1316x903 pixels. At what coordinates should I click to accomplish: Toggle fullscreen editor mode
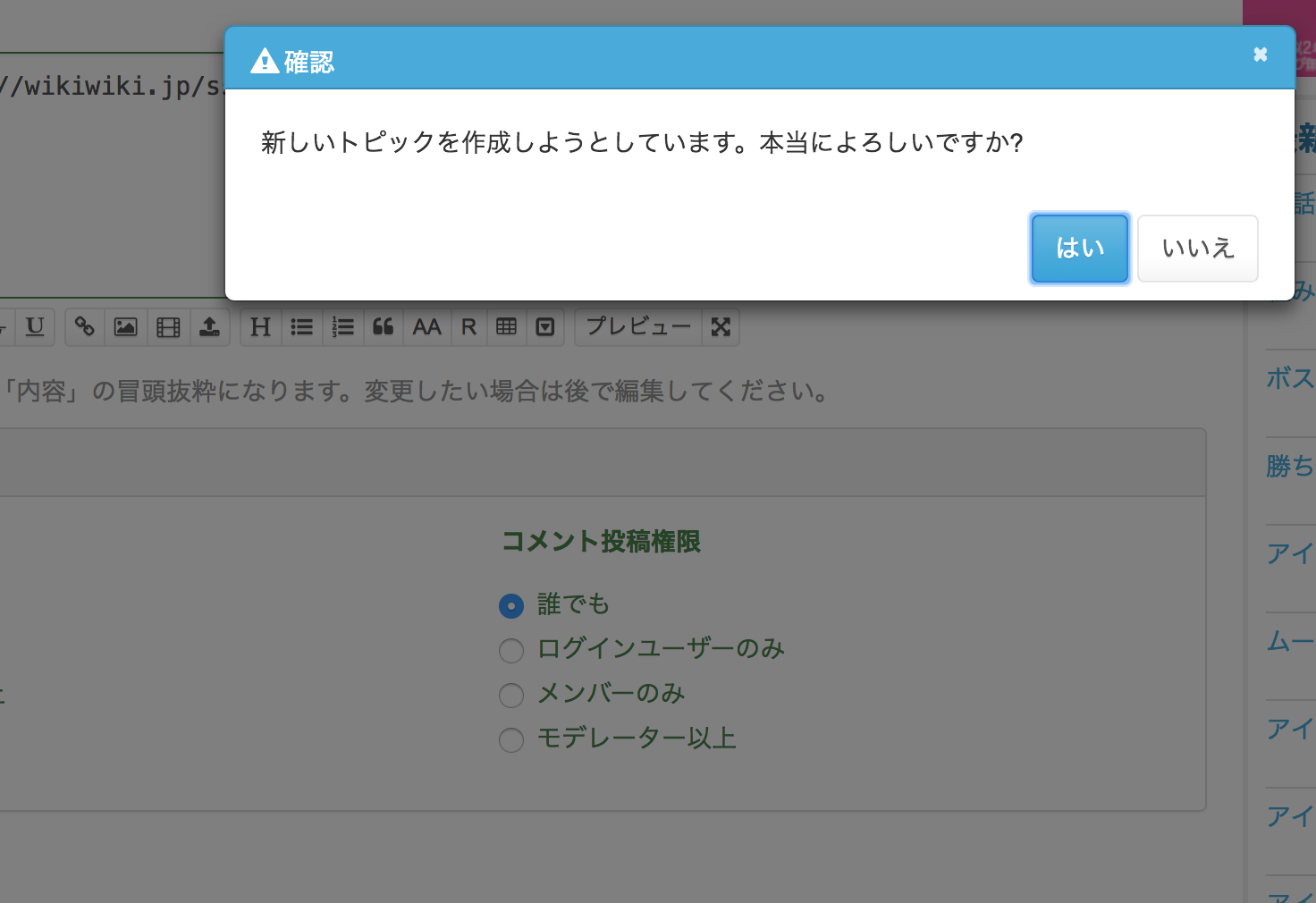tap(721, 327)
